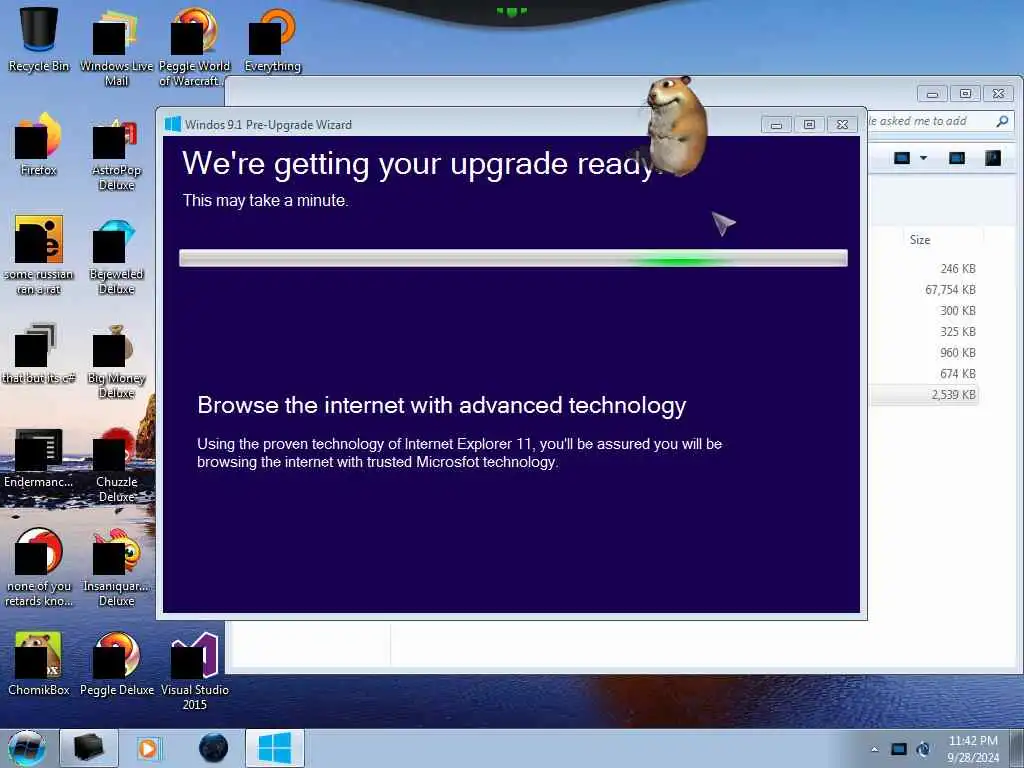Show hidden tray icons arrow
1024x768 pixels.
coord(874,750)
